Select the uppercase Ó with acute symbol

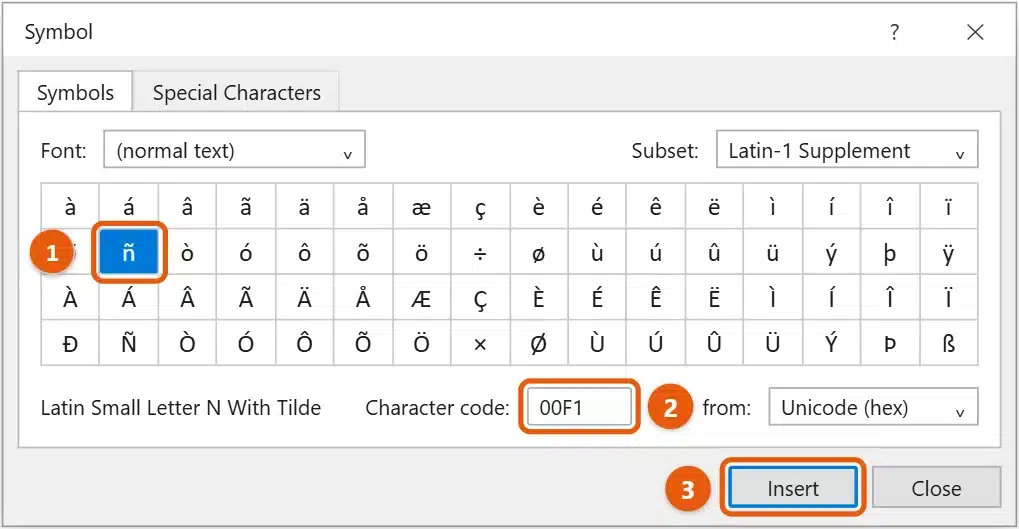246,343
